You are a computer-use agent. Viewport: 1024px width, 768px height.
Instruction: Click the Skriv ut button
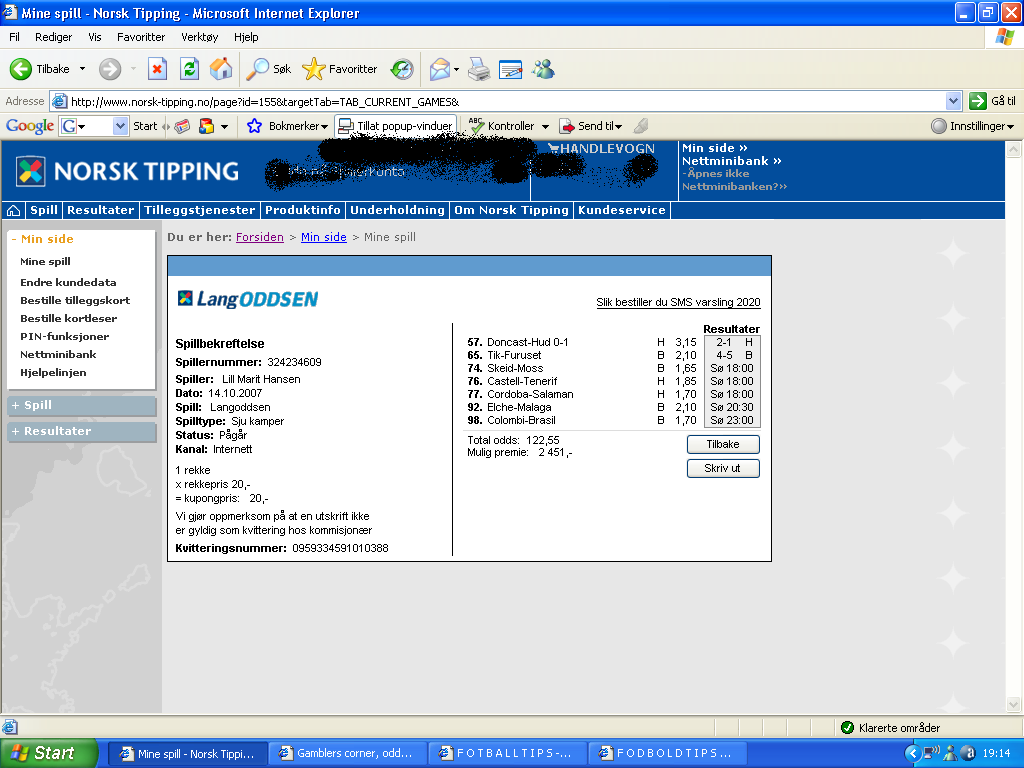(723, 468)
